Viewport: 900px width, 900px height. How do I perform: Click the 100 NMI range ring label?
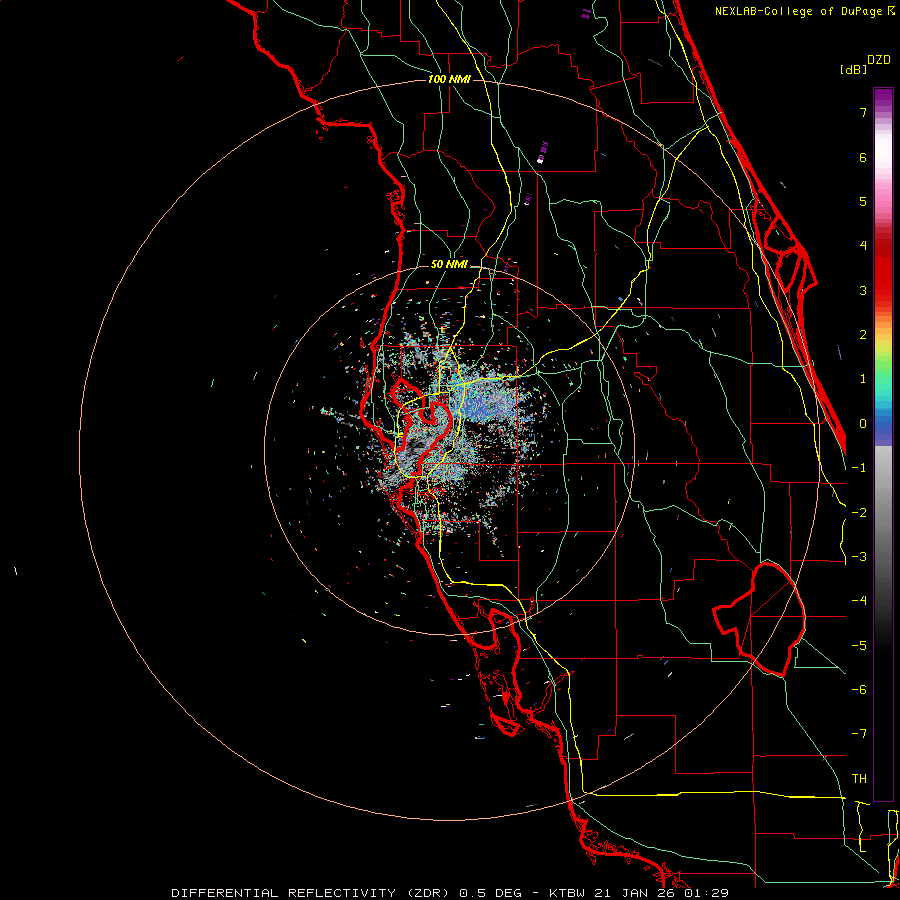(x=449, y=79)
